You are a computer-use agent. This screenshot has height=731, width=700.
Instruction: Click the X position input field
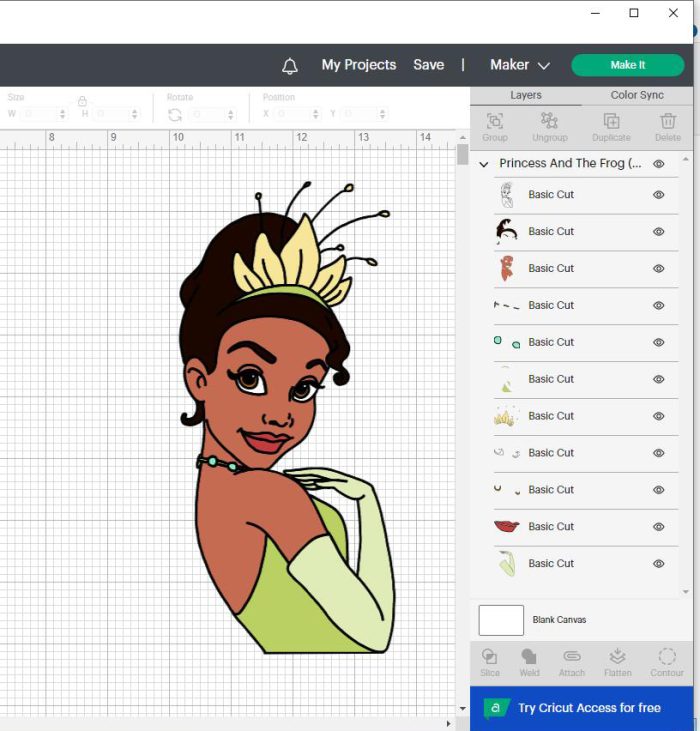(293, 114)
